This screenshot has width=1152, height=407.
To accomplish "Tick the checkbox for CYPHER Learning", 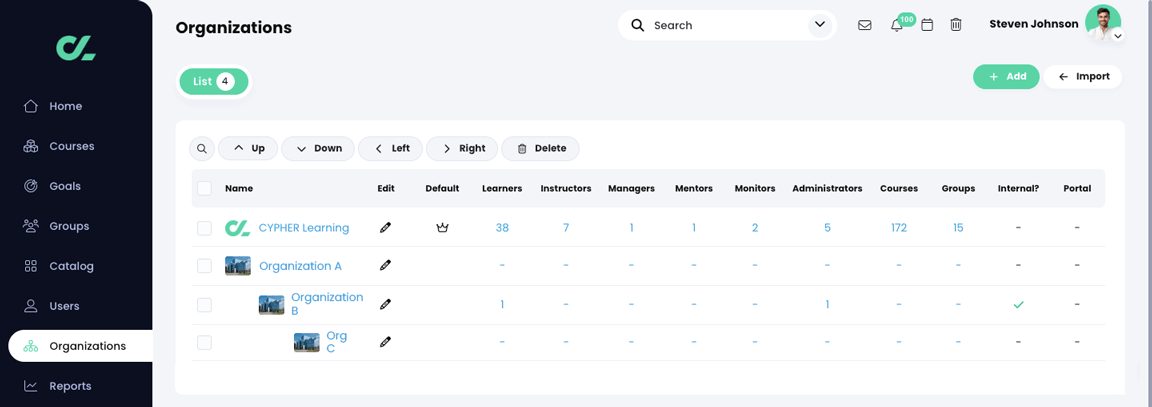I will 204,228.
